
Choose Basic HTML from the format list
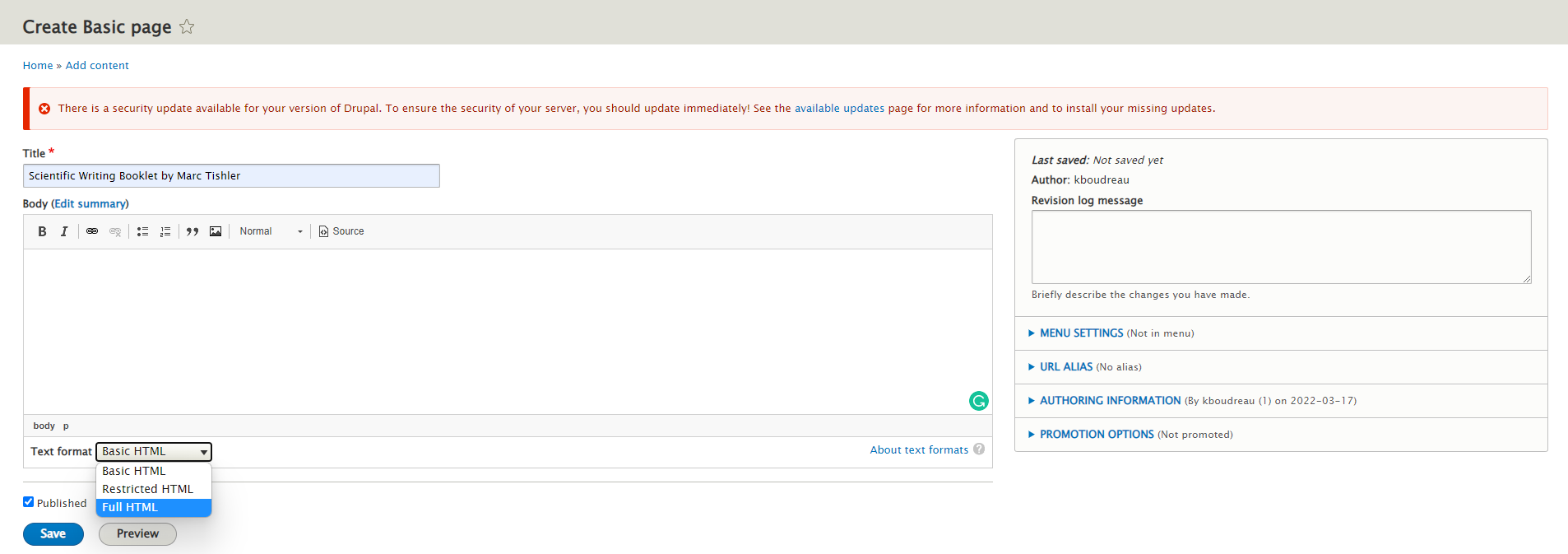[154, 471]
